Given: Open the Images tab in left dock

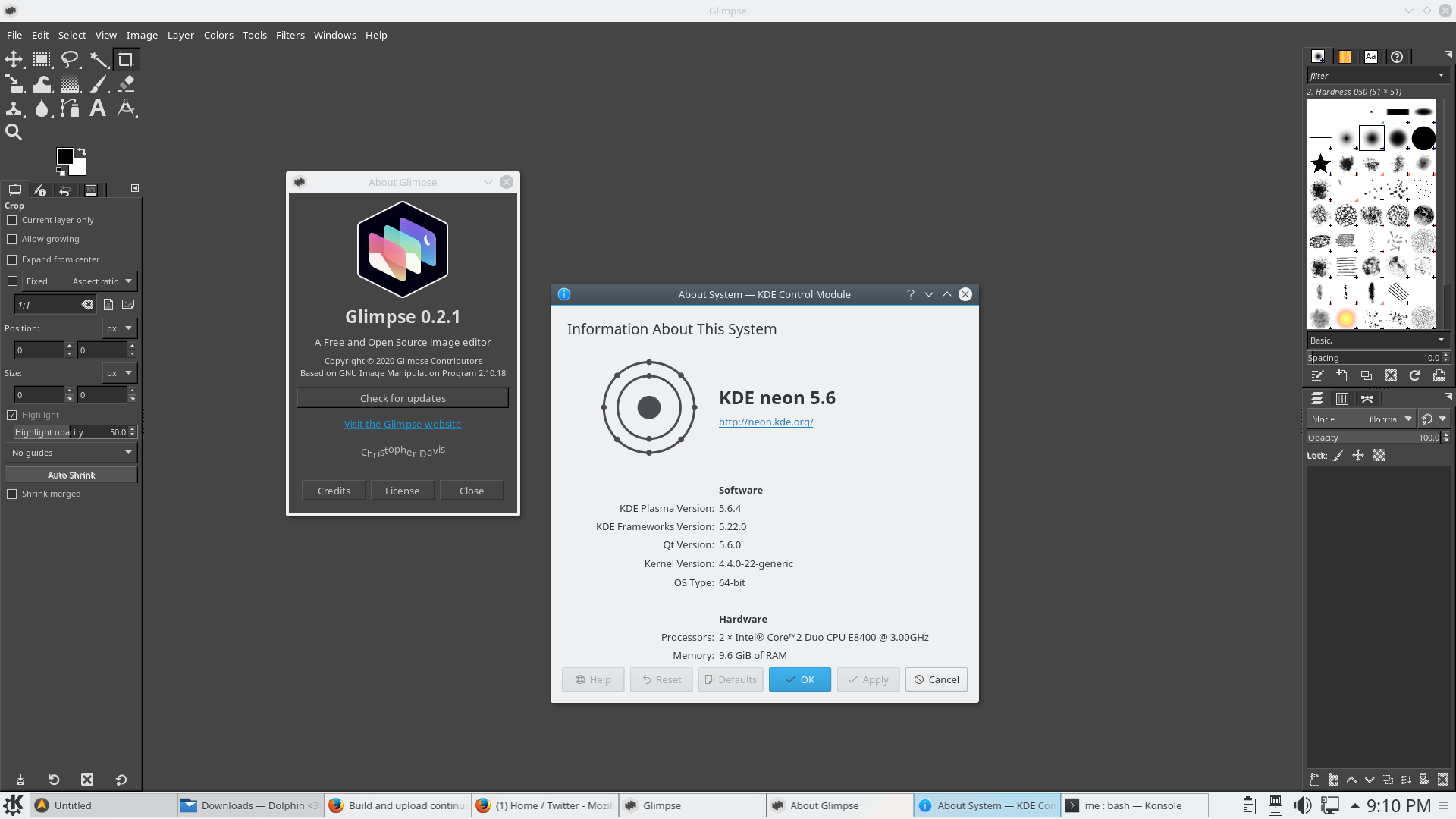Looking at the screenshot, I should click(x=91, y=190).
